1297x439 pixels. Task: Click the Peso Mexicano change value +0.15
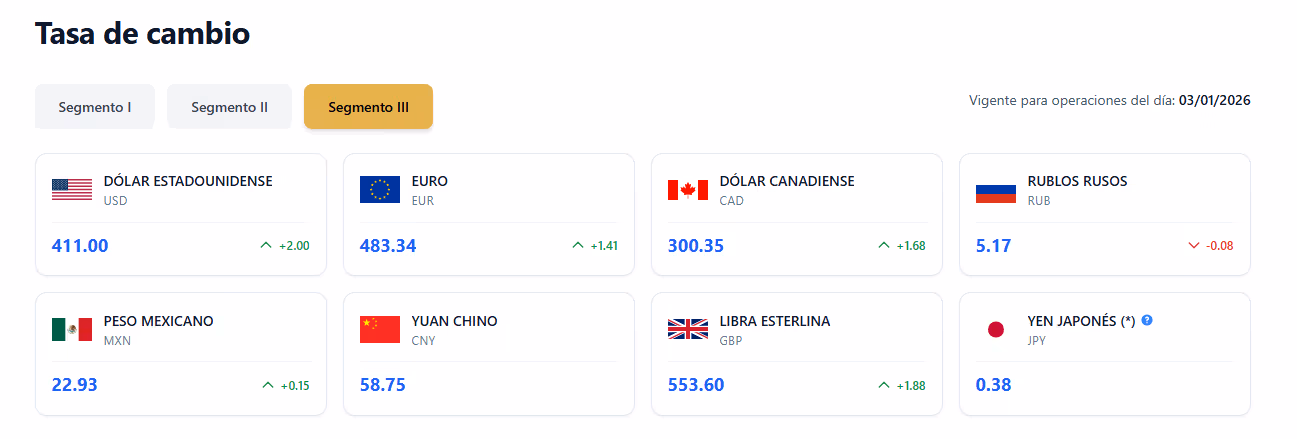point(295,385)
